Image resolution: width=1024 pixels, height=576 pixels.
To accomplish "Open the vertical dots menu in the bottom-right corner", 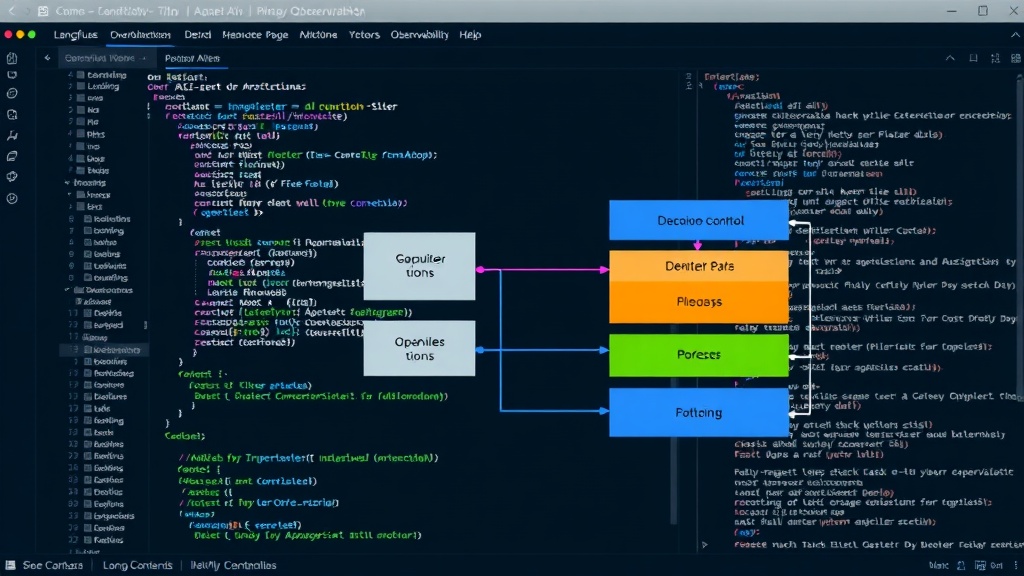I will [1016, 566].
